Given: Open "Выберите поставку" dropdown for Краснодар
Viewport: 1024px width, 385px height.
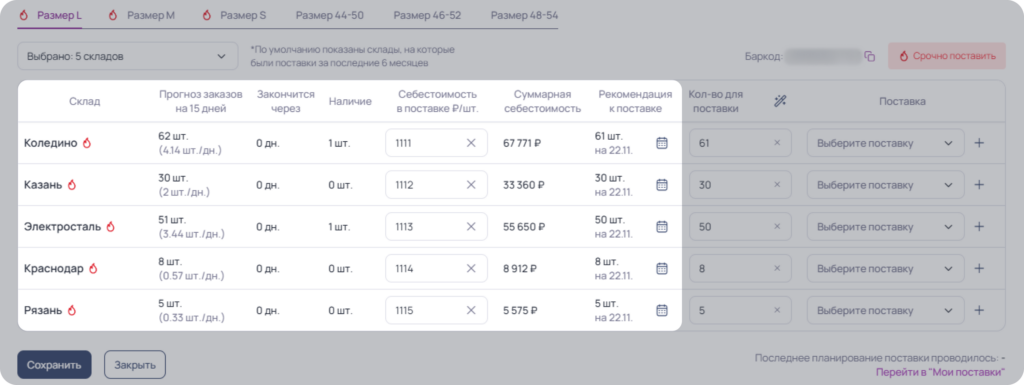Looking at the screenshot, I should 886,268.
